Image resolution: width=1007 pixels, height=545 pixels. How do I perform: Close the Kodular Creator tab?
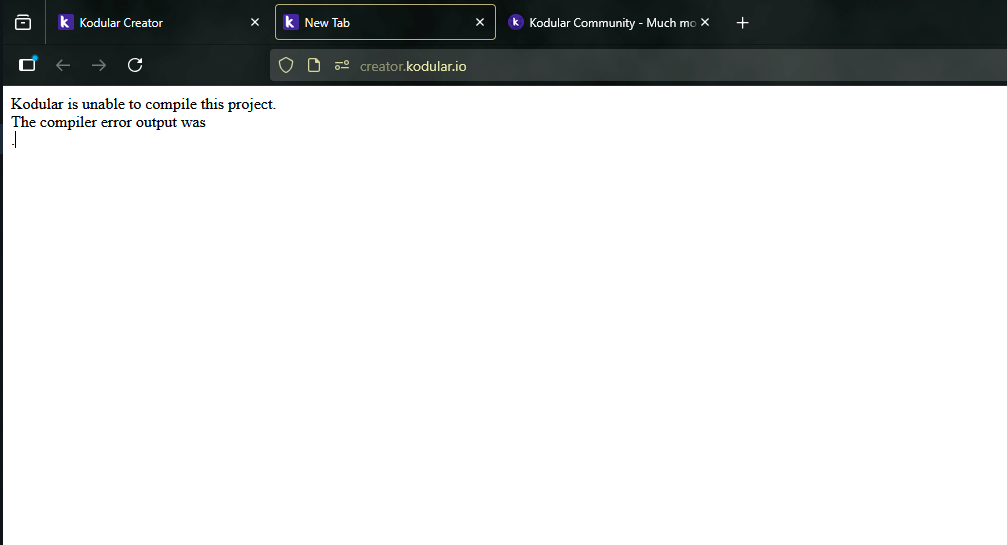pos(255,22)
